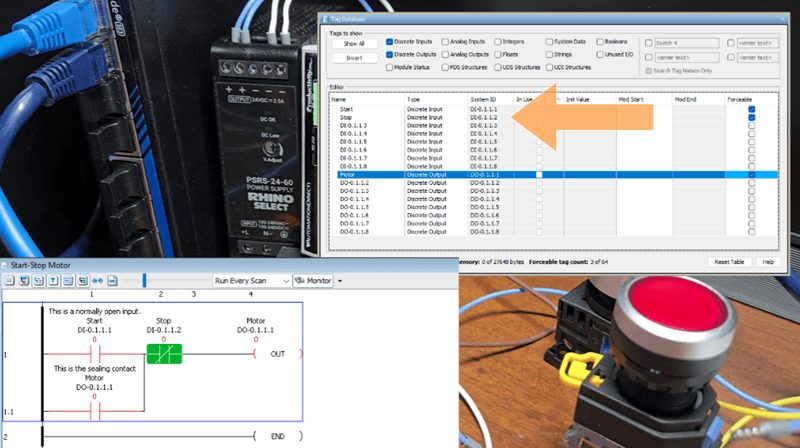Image resolution: width=800 pixels, height=448 pixels.
Task: Toggle the Discrete Inputs checkbox
Action: [389, 42]
